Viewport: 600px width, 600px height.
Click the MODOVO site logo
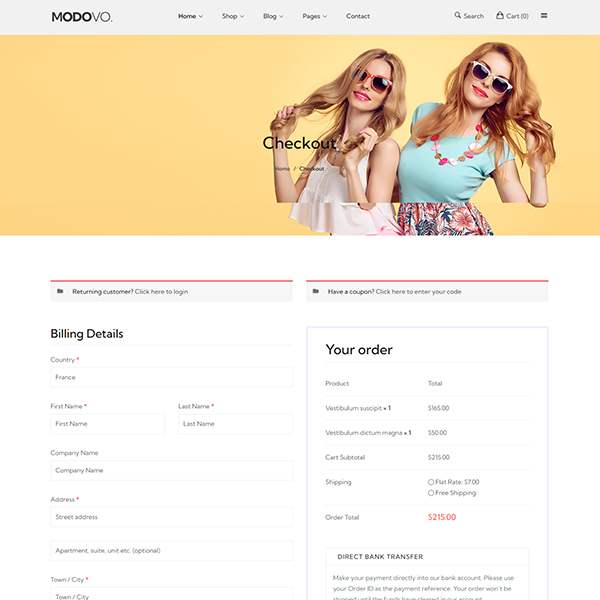[x=82, y=17]
